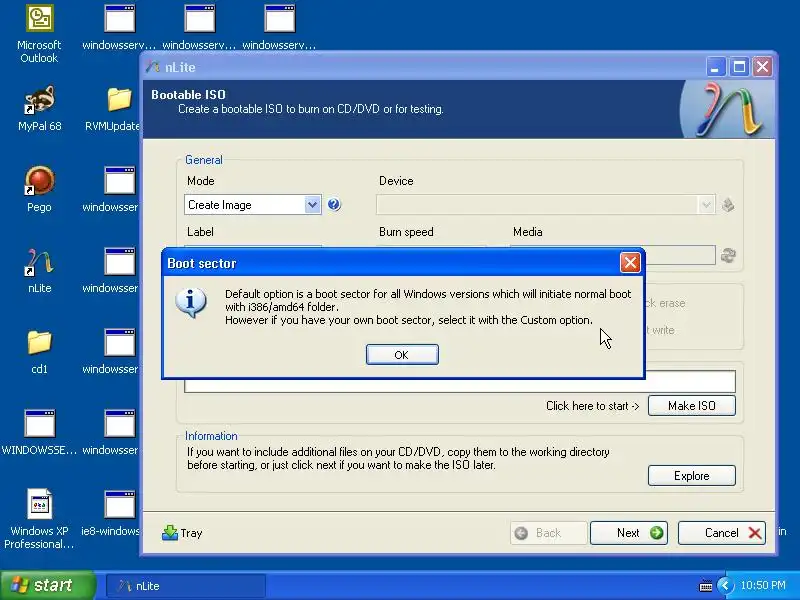This screenshot has height=600, width=800.
Task: Click the nLite title bar icon
Action: [x=153, y=67]
